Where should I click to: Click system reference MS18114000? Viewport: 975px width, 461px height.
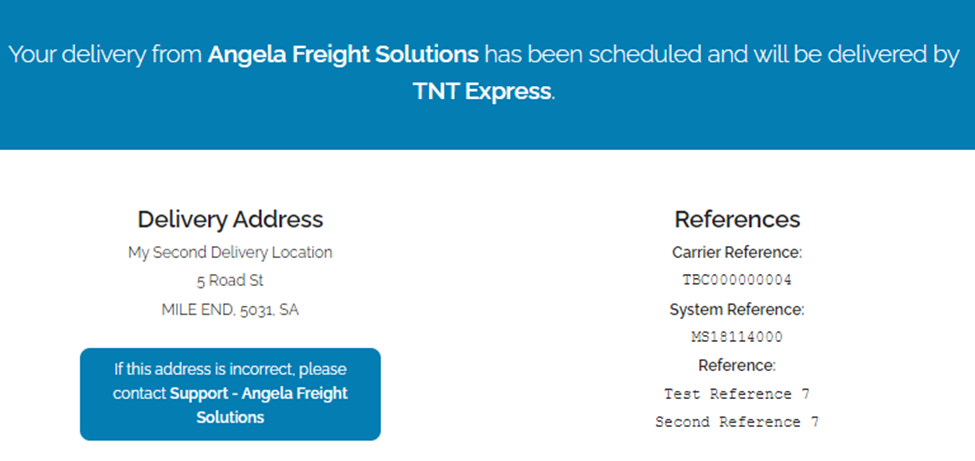click(737, 337)
